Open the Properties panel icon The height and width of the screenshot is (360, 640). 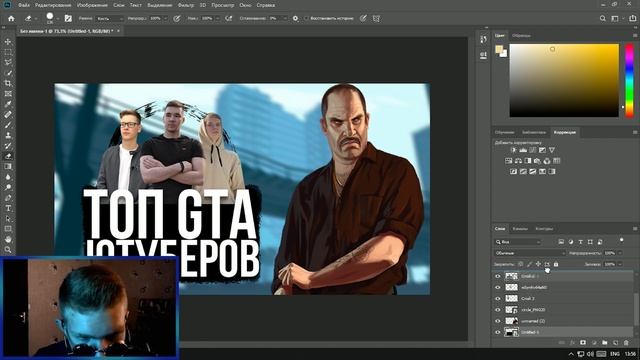[483, 55]
